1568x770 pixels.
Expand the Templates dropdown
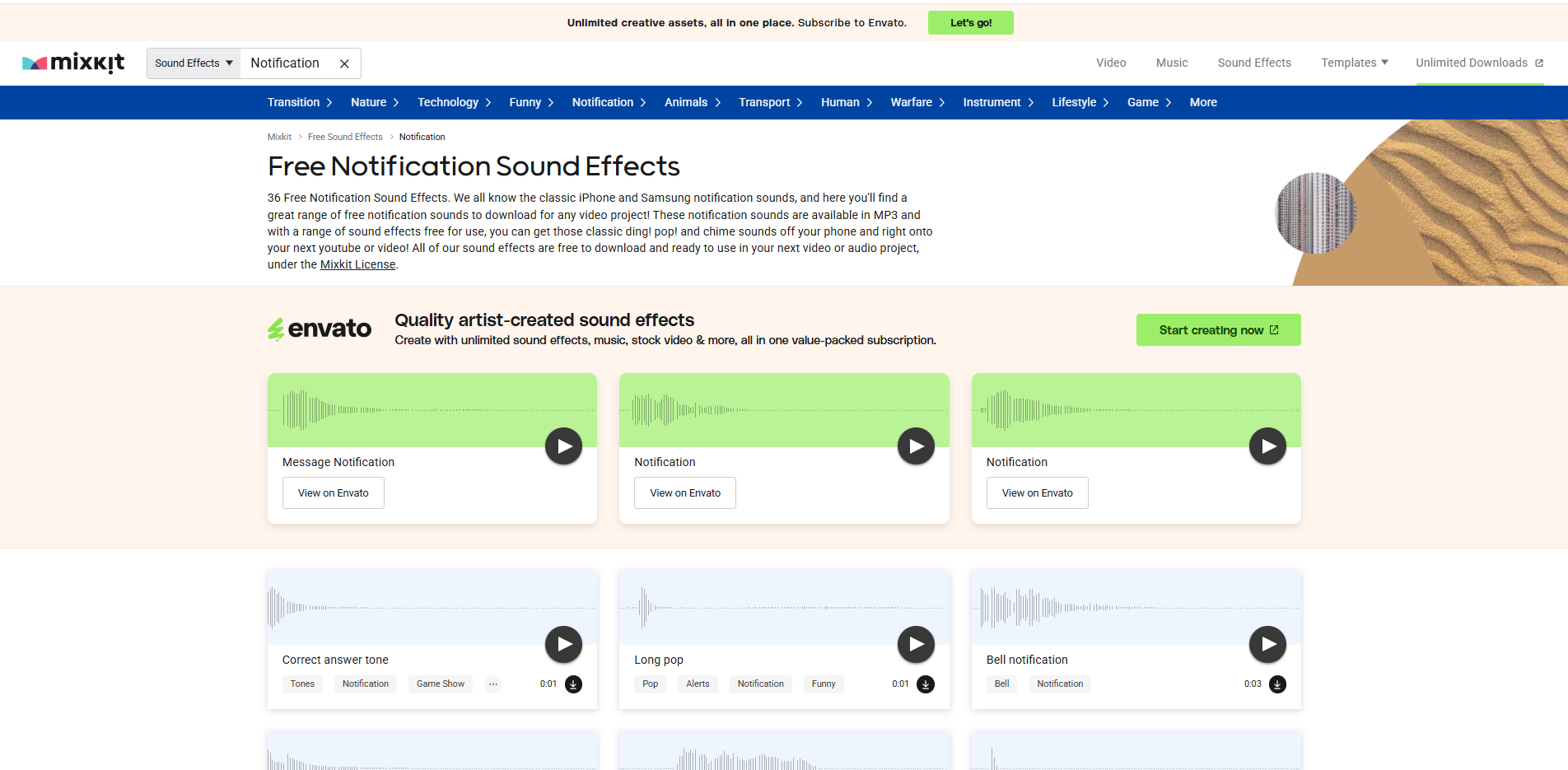[1353, 62]
